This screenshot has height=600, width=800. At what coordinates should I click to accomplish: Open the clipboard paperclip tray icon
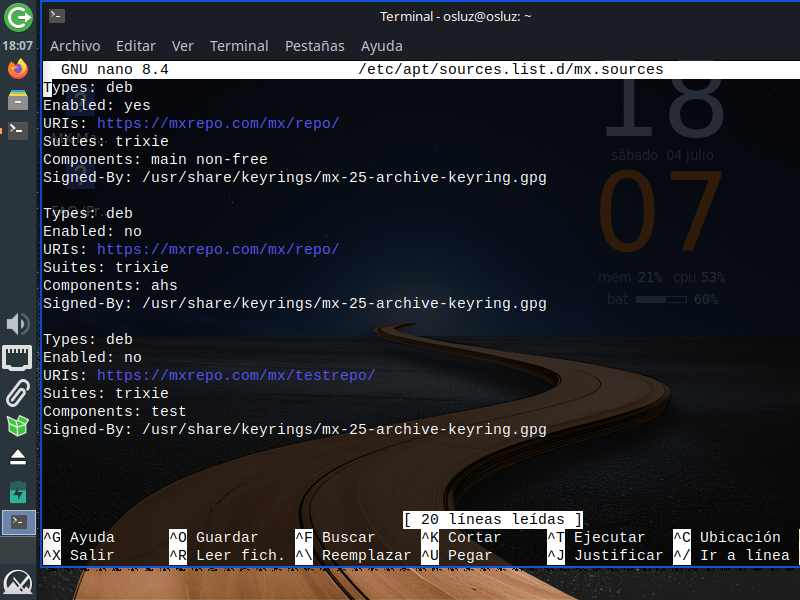pyautogui.click(x=18, y=392)
